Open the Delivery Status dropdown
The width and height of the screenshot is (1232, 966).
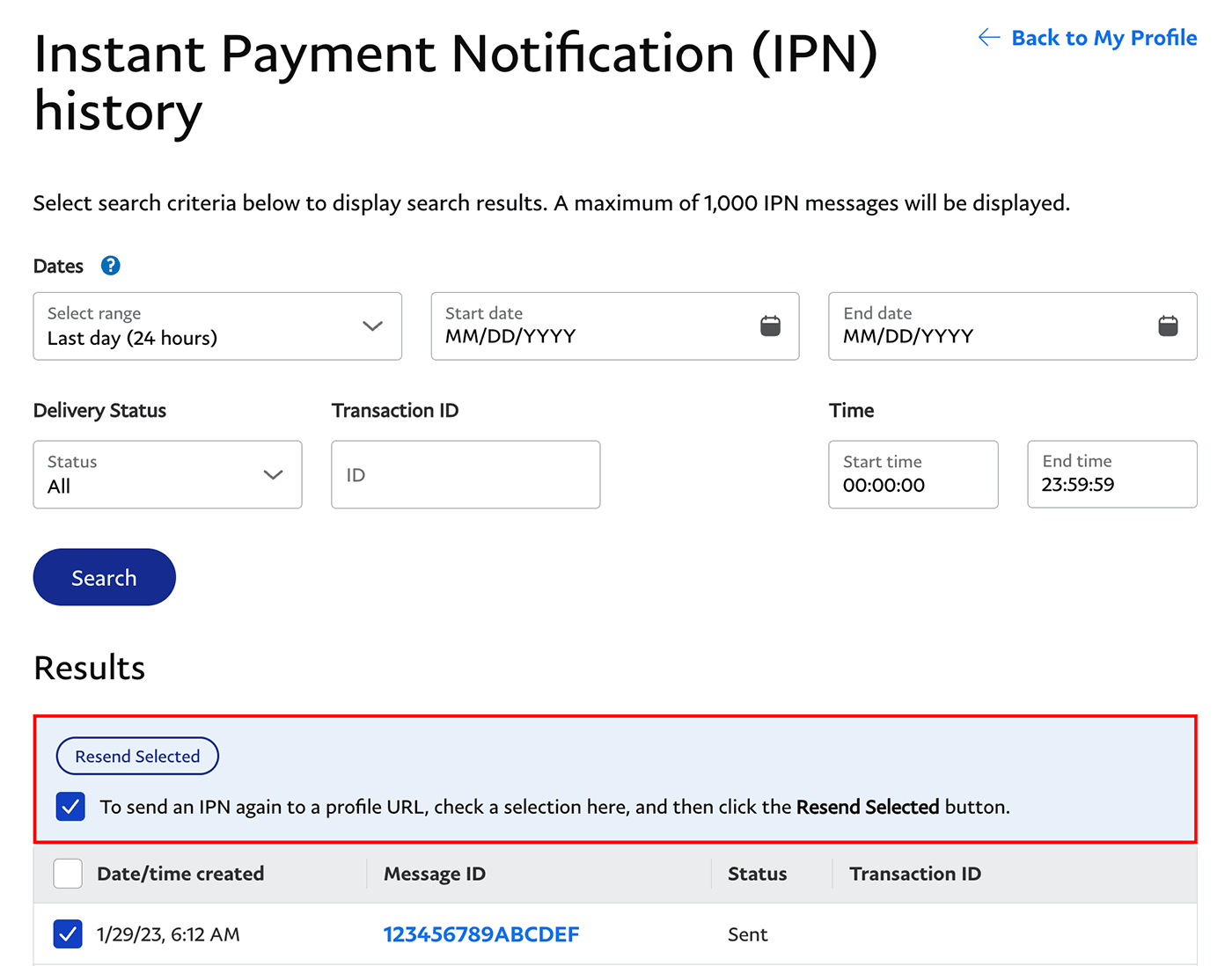[x=167, y=474]
